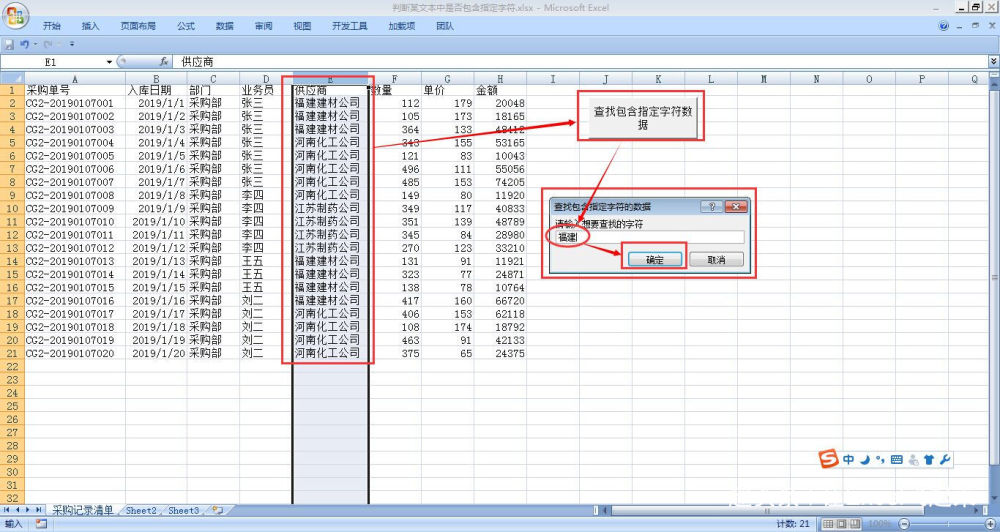Click the Undo arrow icon
This screenshot has width=1000, height=532.
coord(24,44)
